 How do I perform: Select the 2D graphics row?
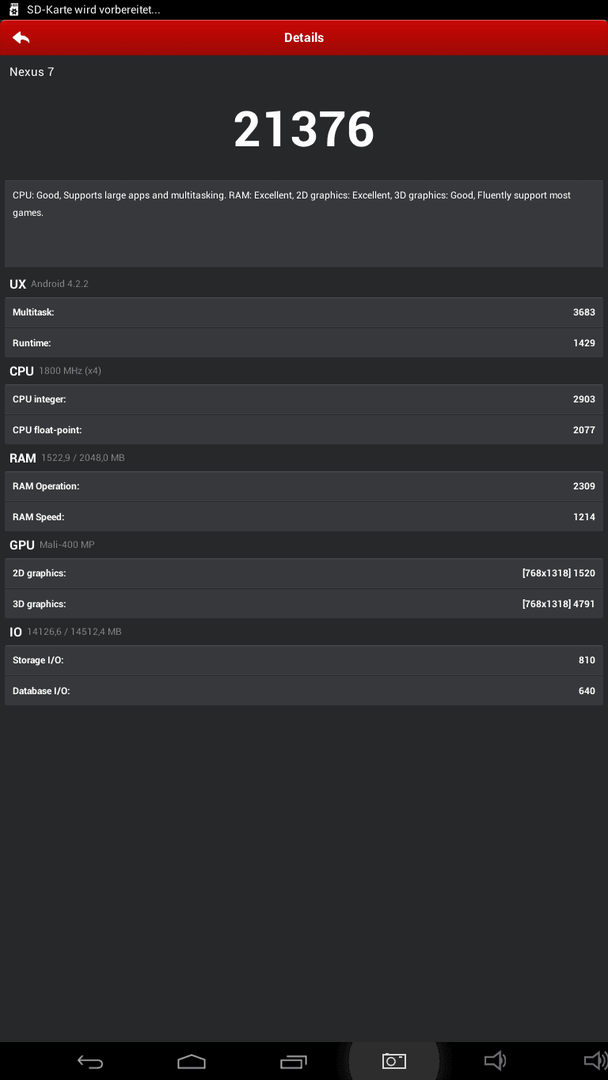pyautogui.click(x=304, y=573)
